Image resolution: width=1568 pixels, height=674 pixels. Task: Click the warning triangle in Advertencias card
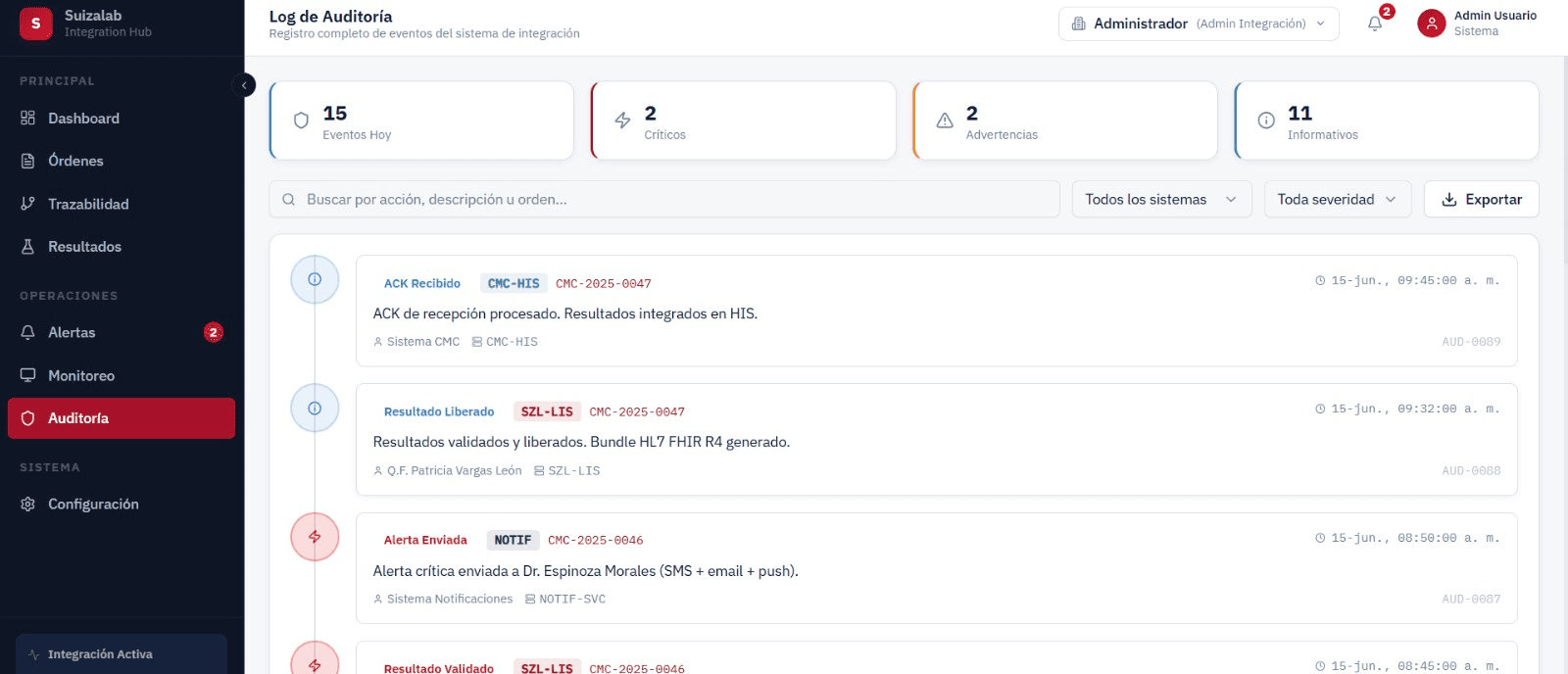click(x=945, y=120)
